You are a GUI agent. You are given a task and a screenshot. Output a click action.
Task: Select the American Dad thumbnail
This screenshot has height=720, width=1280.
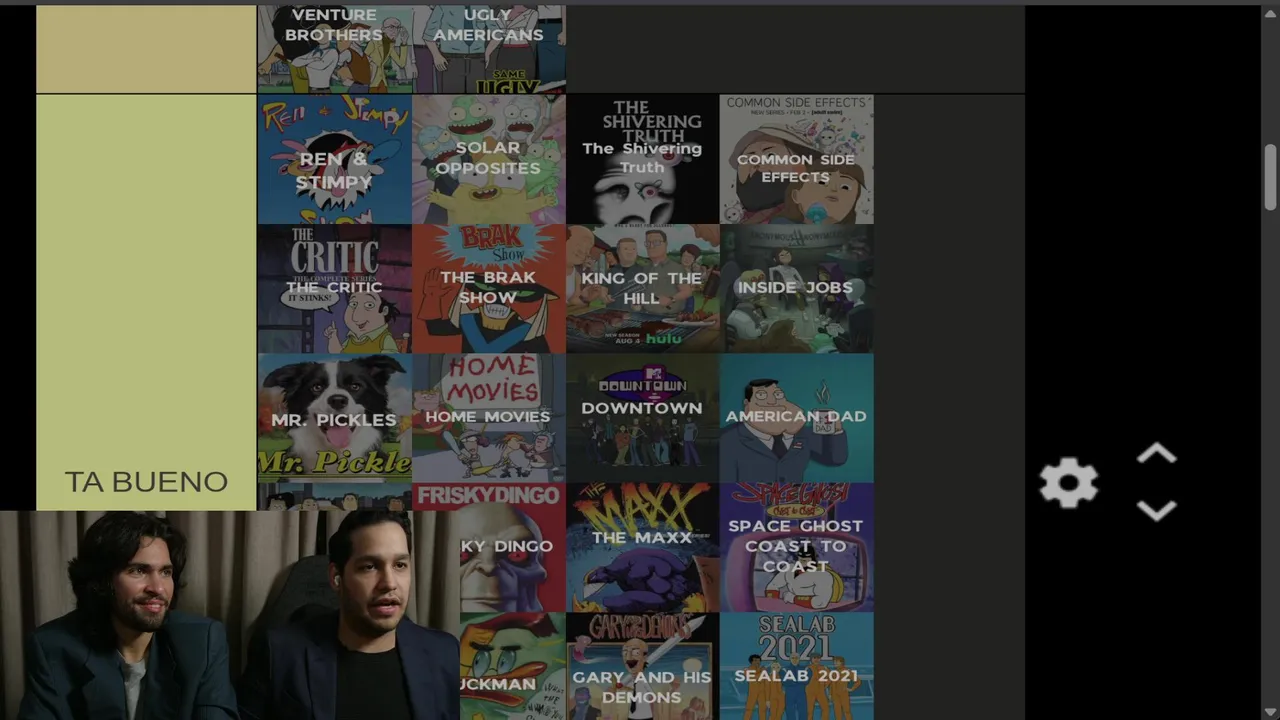point(796,417)
